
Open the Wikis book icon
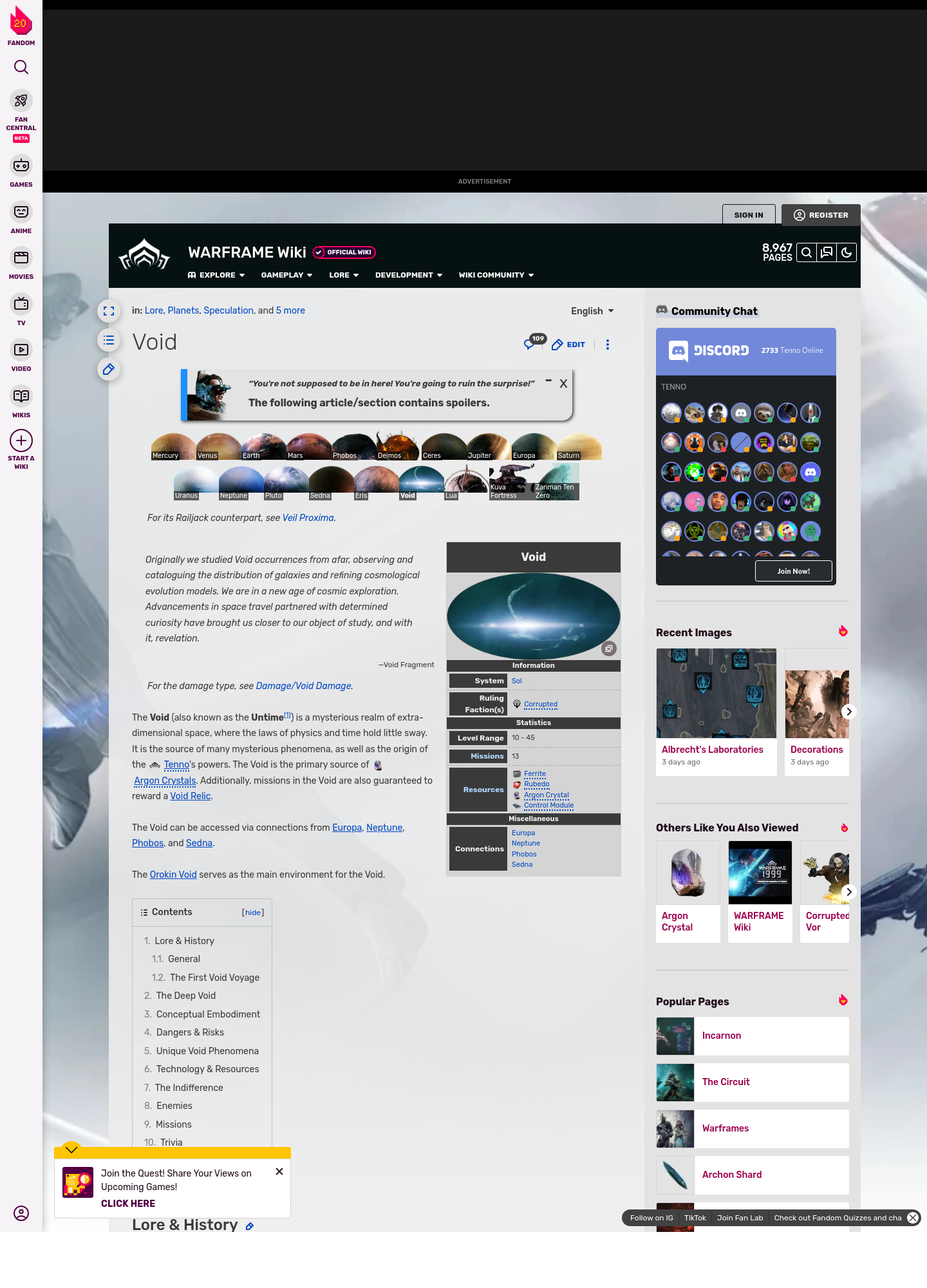21,396
